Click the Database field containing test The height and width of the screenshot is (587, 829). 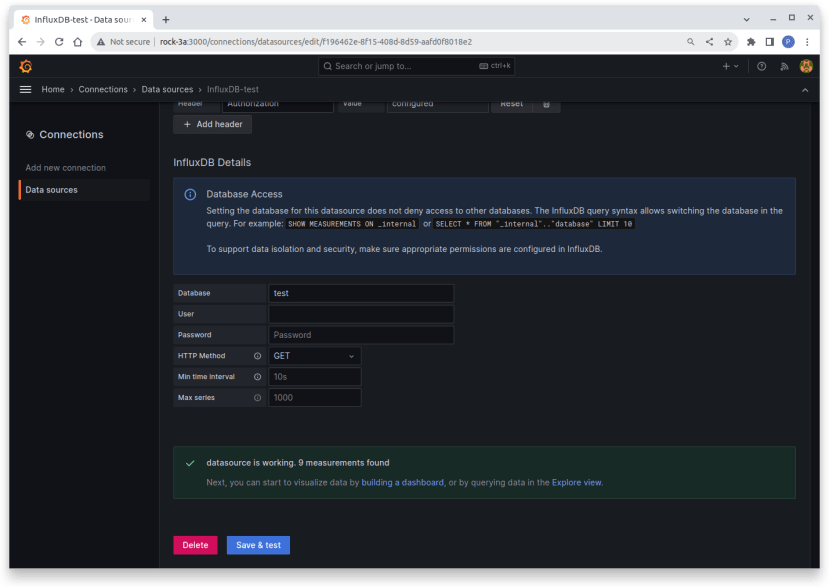tap(361, 294)
